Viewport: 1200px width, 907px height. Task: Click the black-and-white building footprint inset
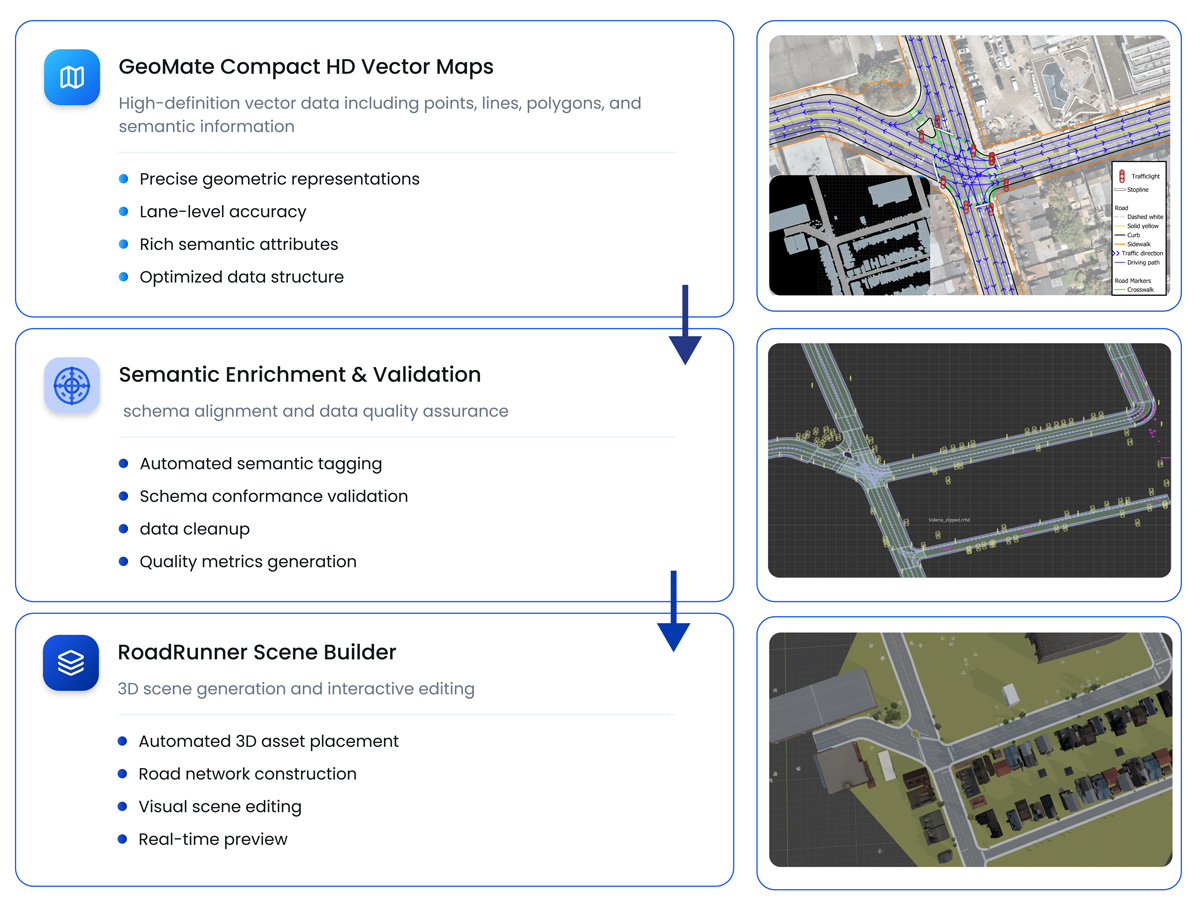[849, 235]
